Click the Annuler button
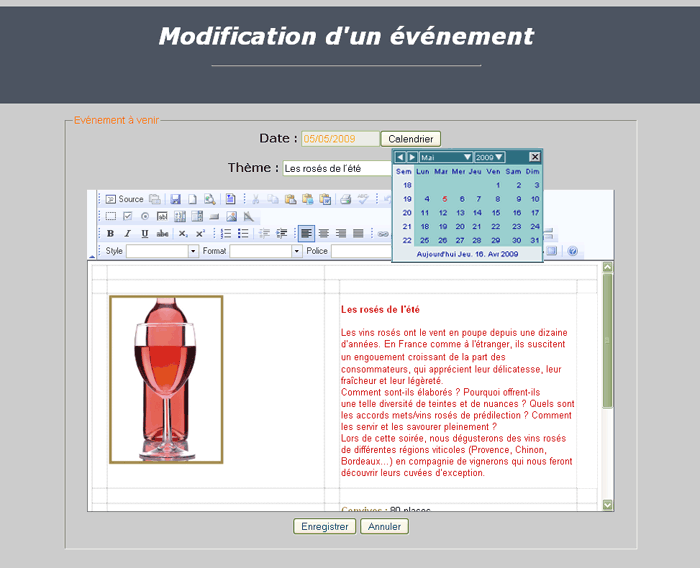Screen dimensions: 700x568 tap(384, 526)
